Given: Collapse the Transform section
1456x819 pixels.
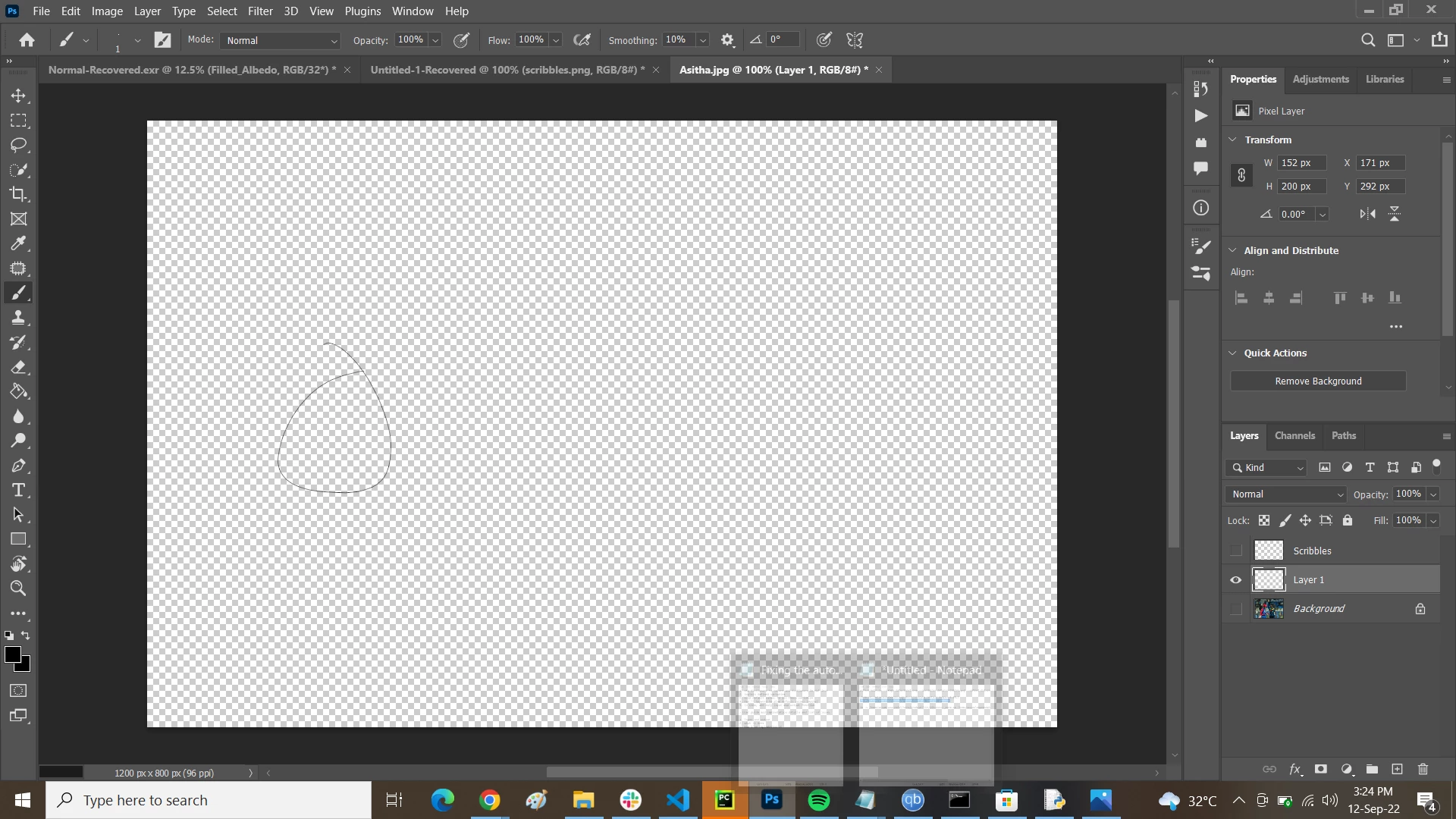Looking at the screenshot, I should (1233, 140).
